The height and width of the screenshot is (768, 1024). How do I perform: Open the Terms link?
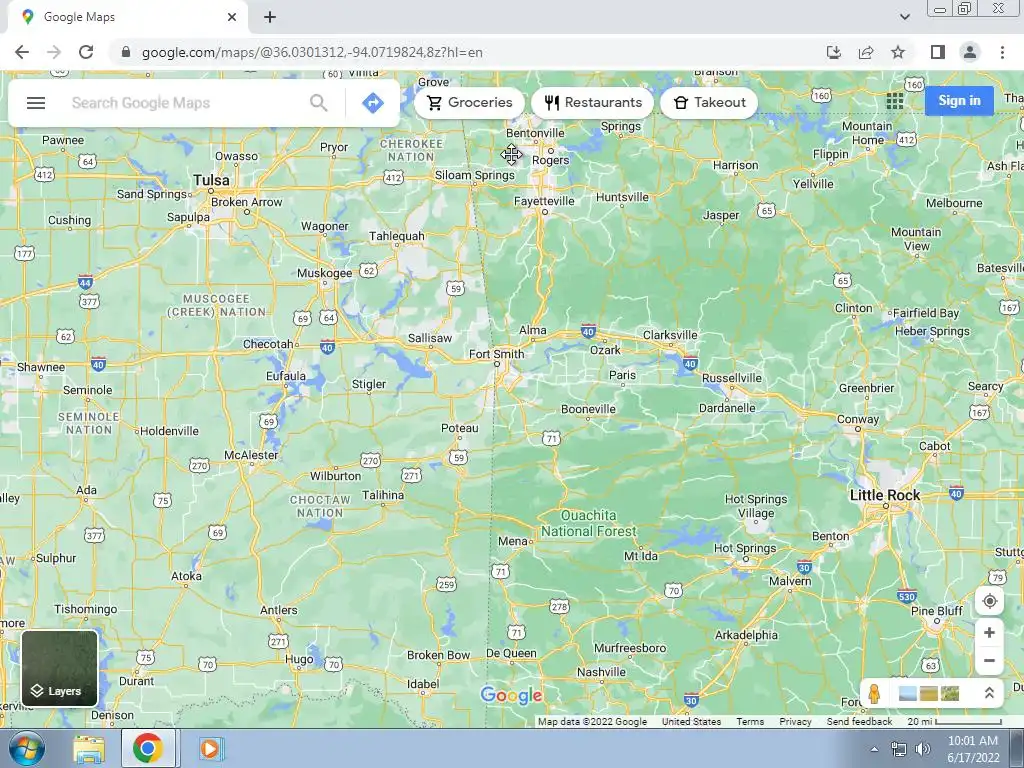(750, 722)
